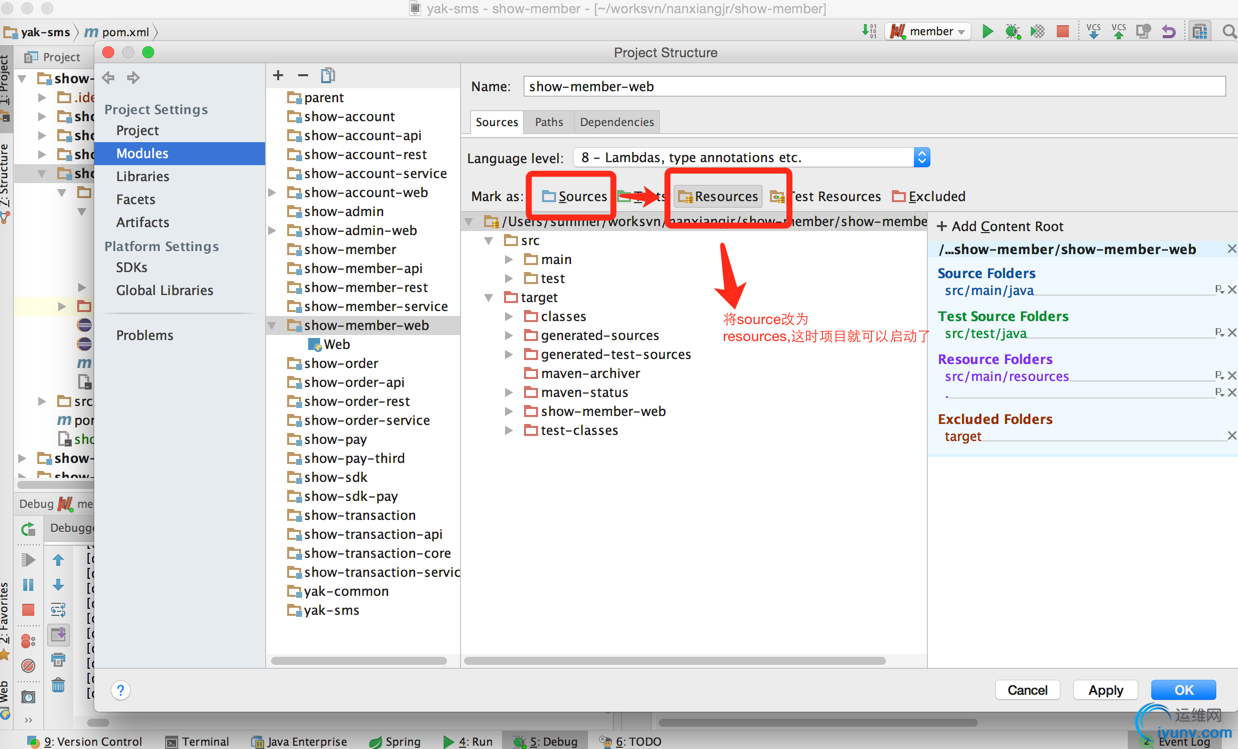The image size is (1238, 749).
Task: Mark selected folder as Excluded
Action: (x=928, y=196)
